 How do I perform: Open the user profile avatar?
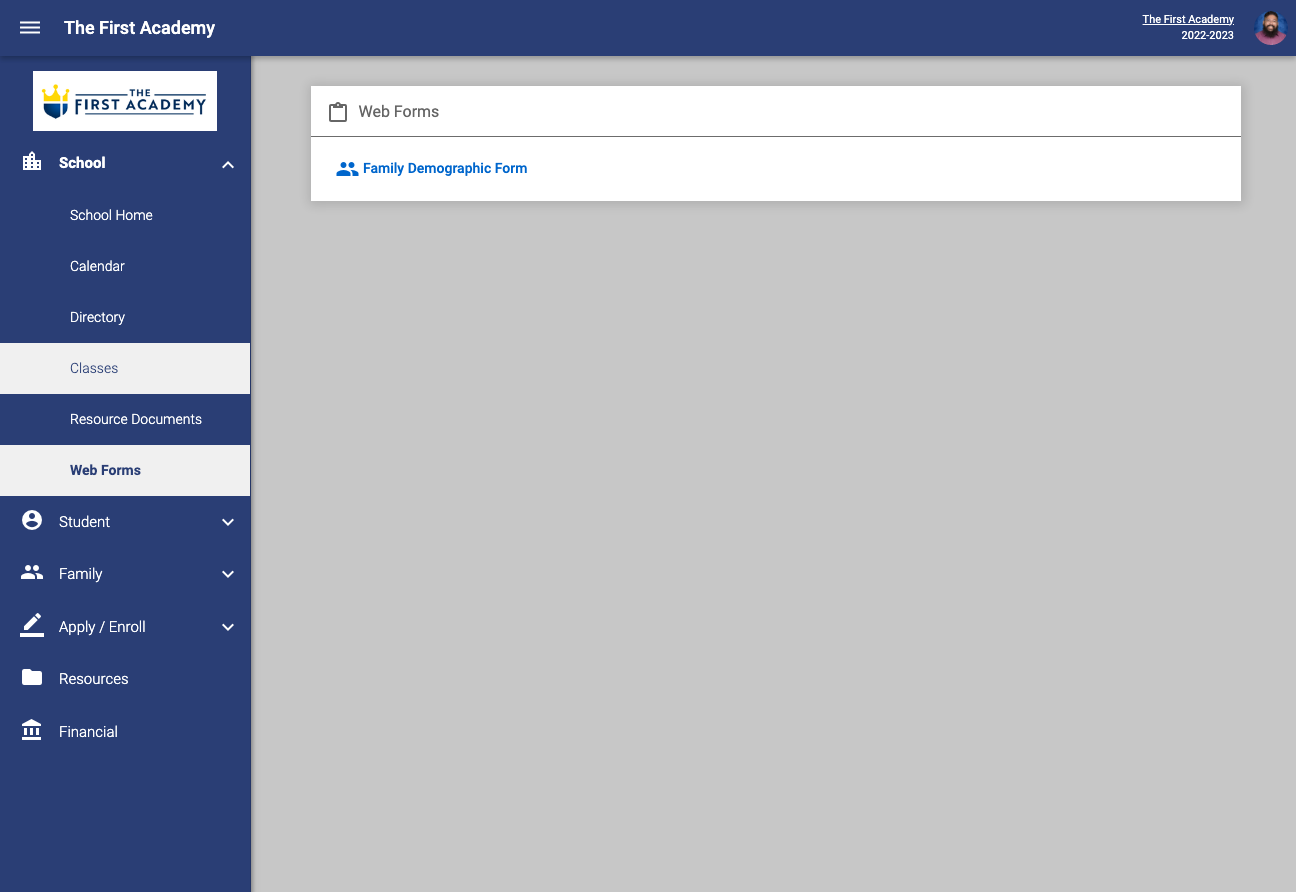[x=1270, y=28]
